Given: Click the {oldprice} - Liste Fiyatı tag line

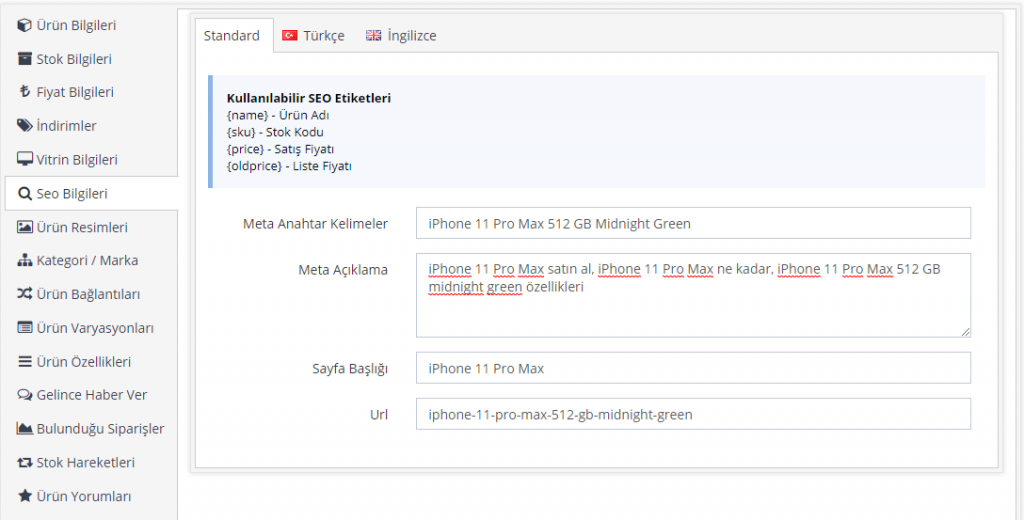Looking at the screenshot, I should coord(289,166).
